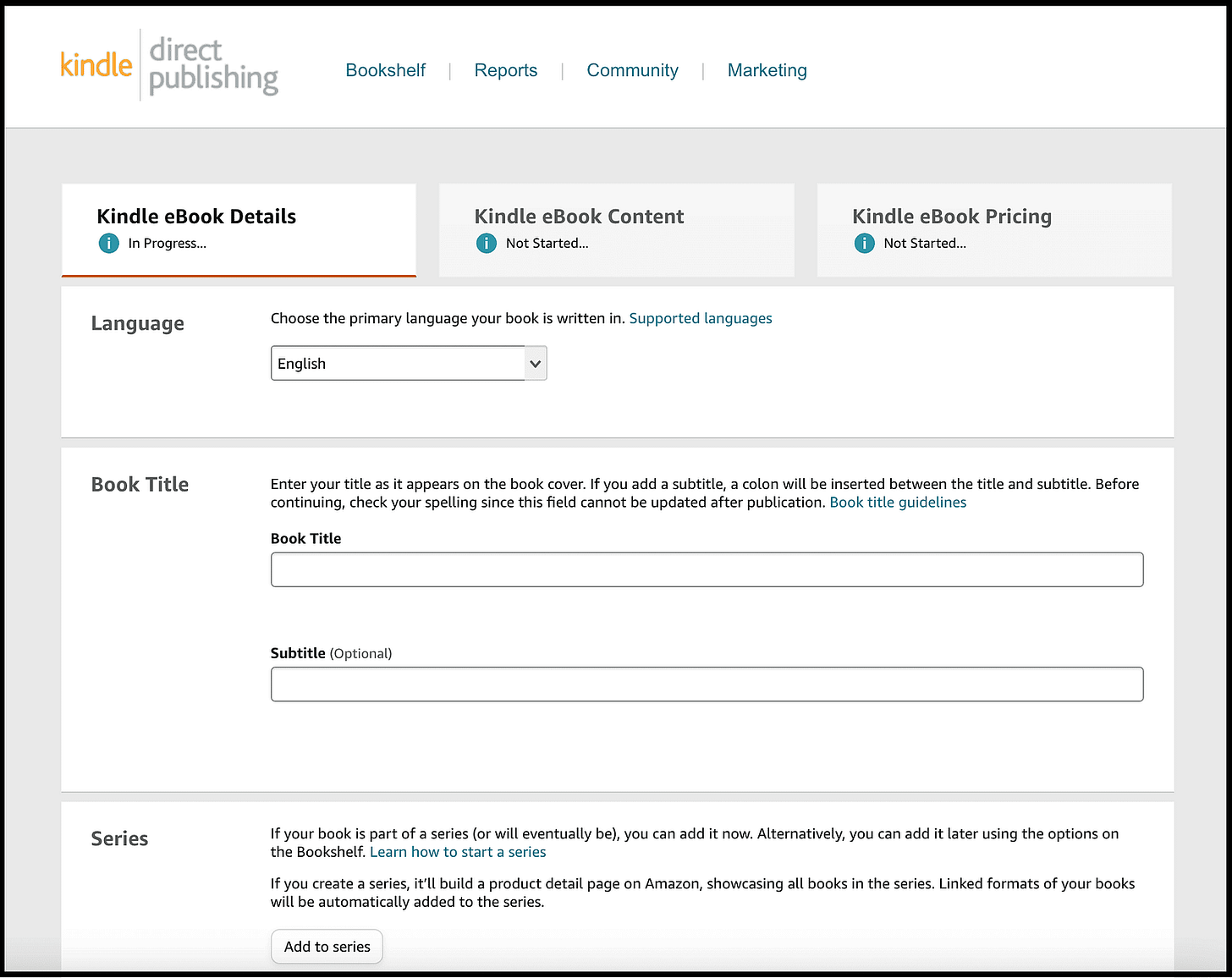Viewport: 1232px width, 978px height.
Task: Click the Language section heading
Action: point(138,324)
